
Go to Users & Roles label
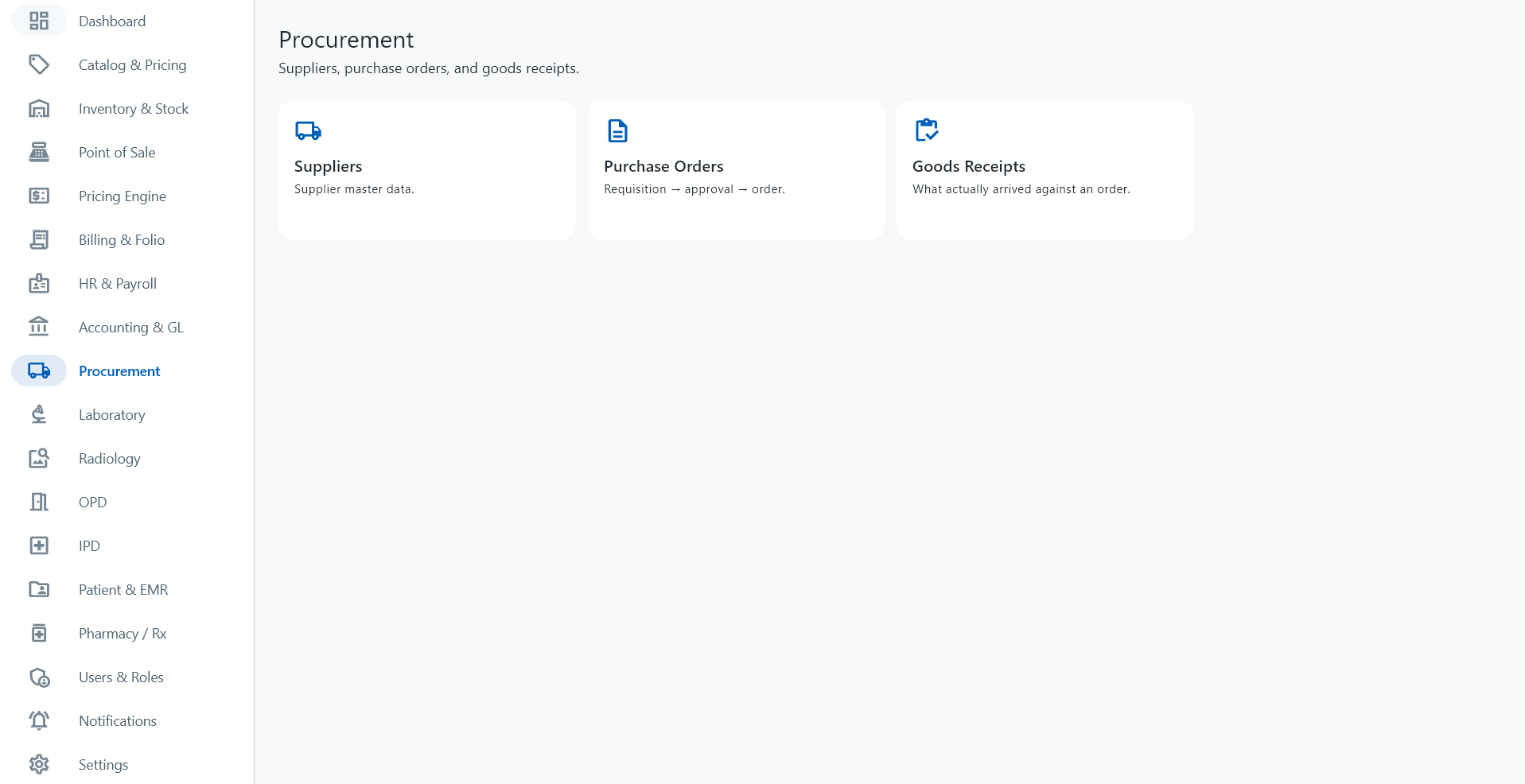[x=121, y=677]
